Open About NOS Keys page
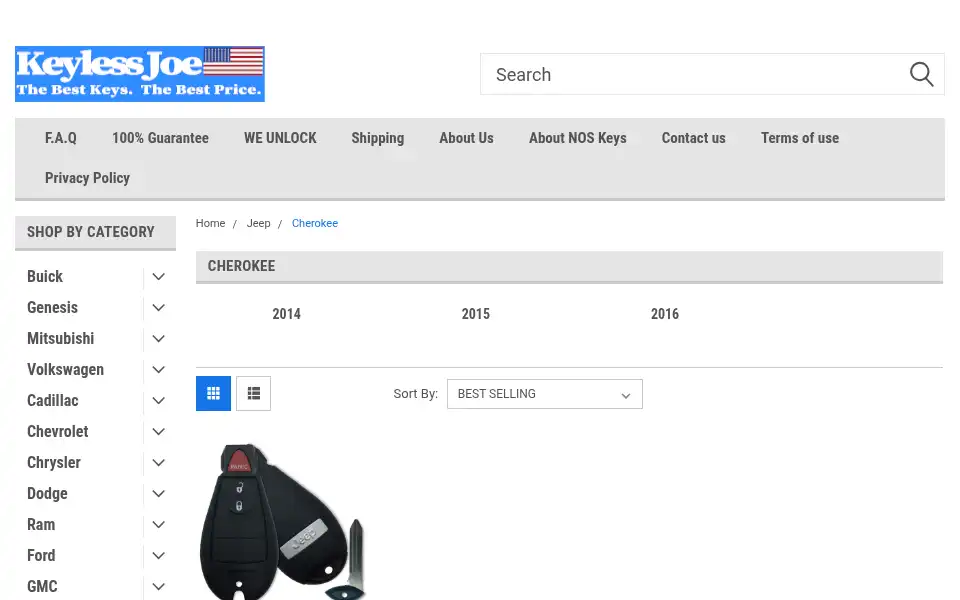 [577, 138]
